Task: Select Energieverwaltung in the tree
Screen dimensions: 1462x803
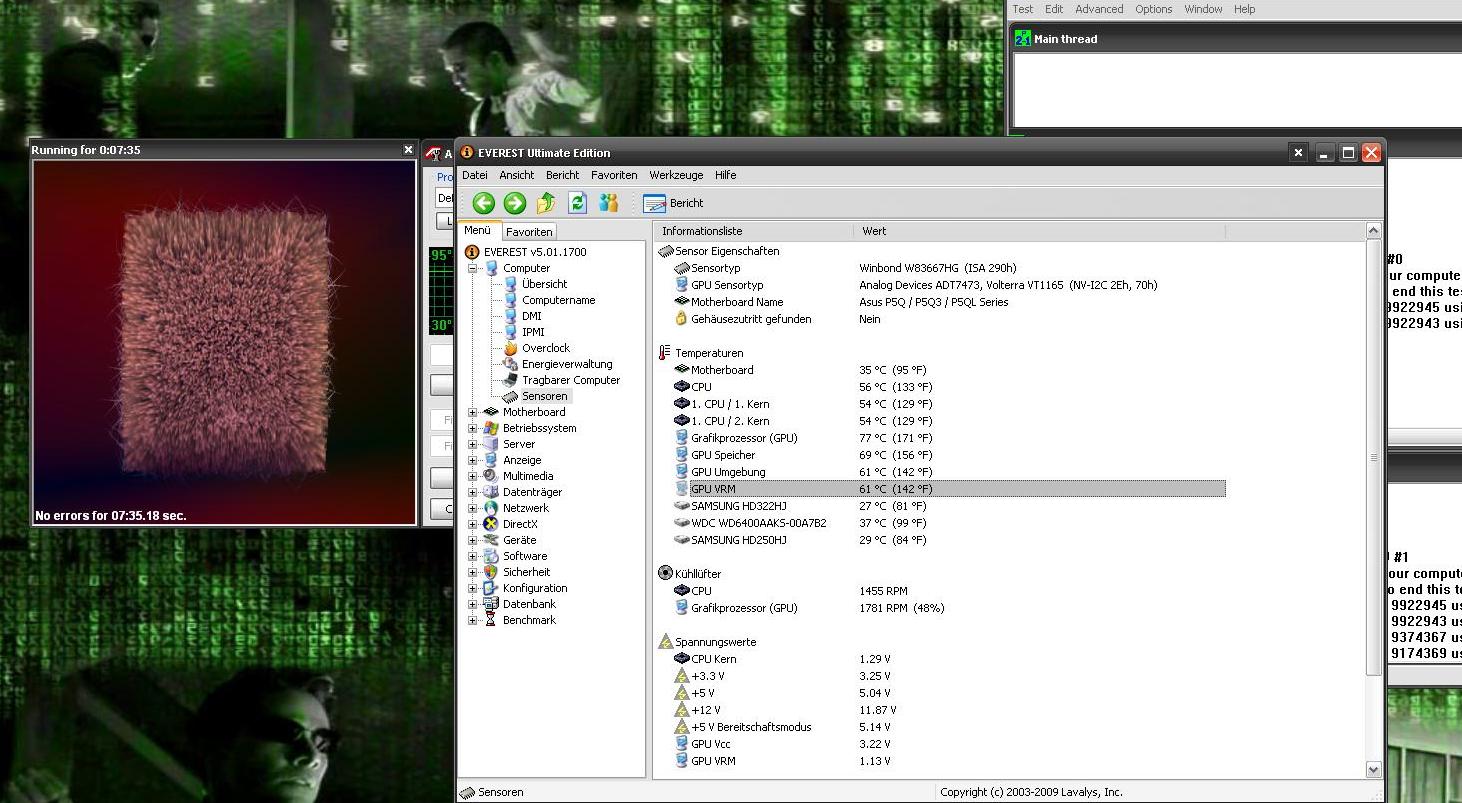Action: point(567,364)
